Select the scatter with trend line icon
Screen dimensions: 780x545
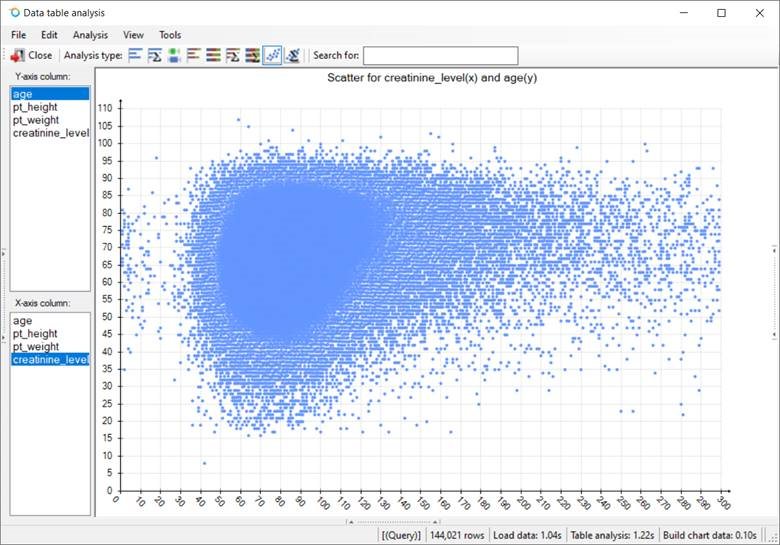pos(292,56)
